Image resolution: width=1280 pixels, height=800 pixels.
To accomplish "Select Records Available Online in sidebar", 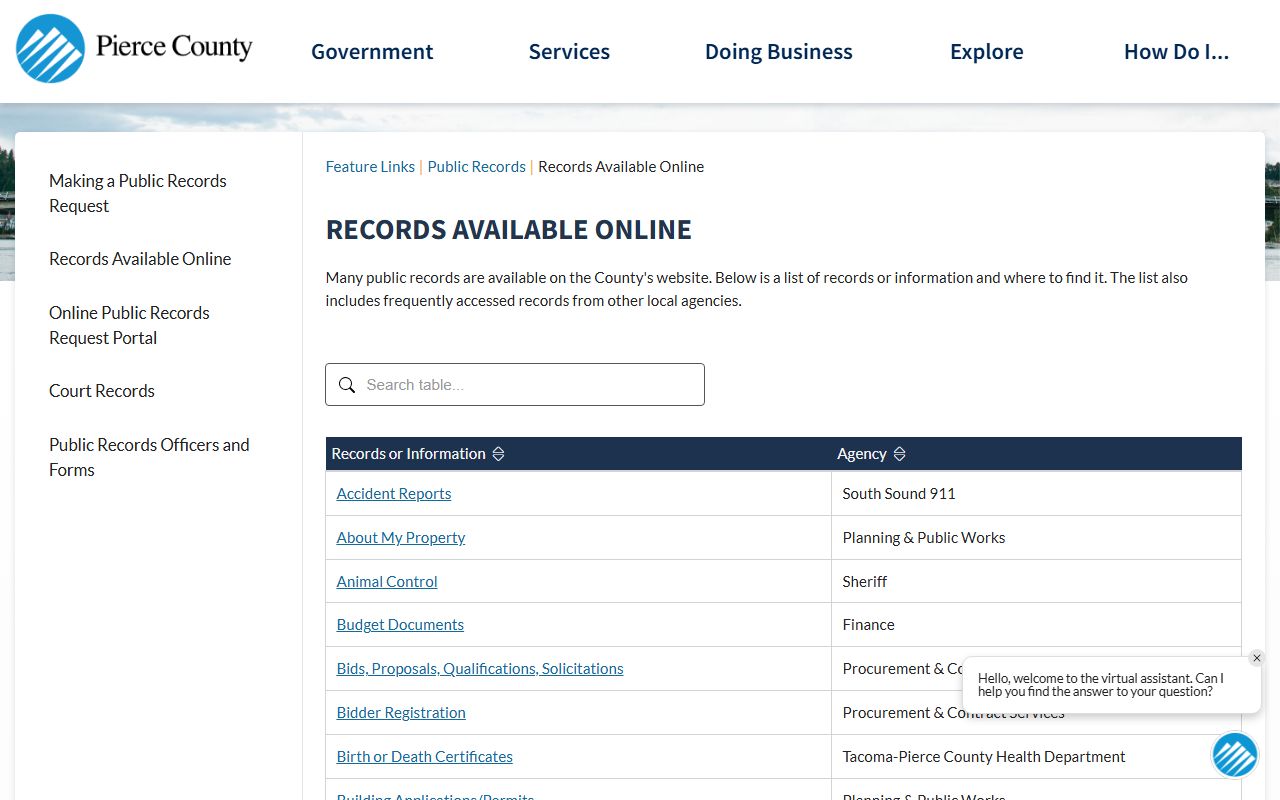I will [x=140, y=259].
